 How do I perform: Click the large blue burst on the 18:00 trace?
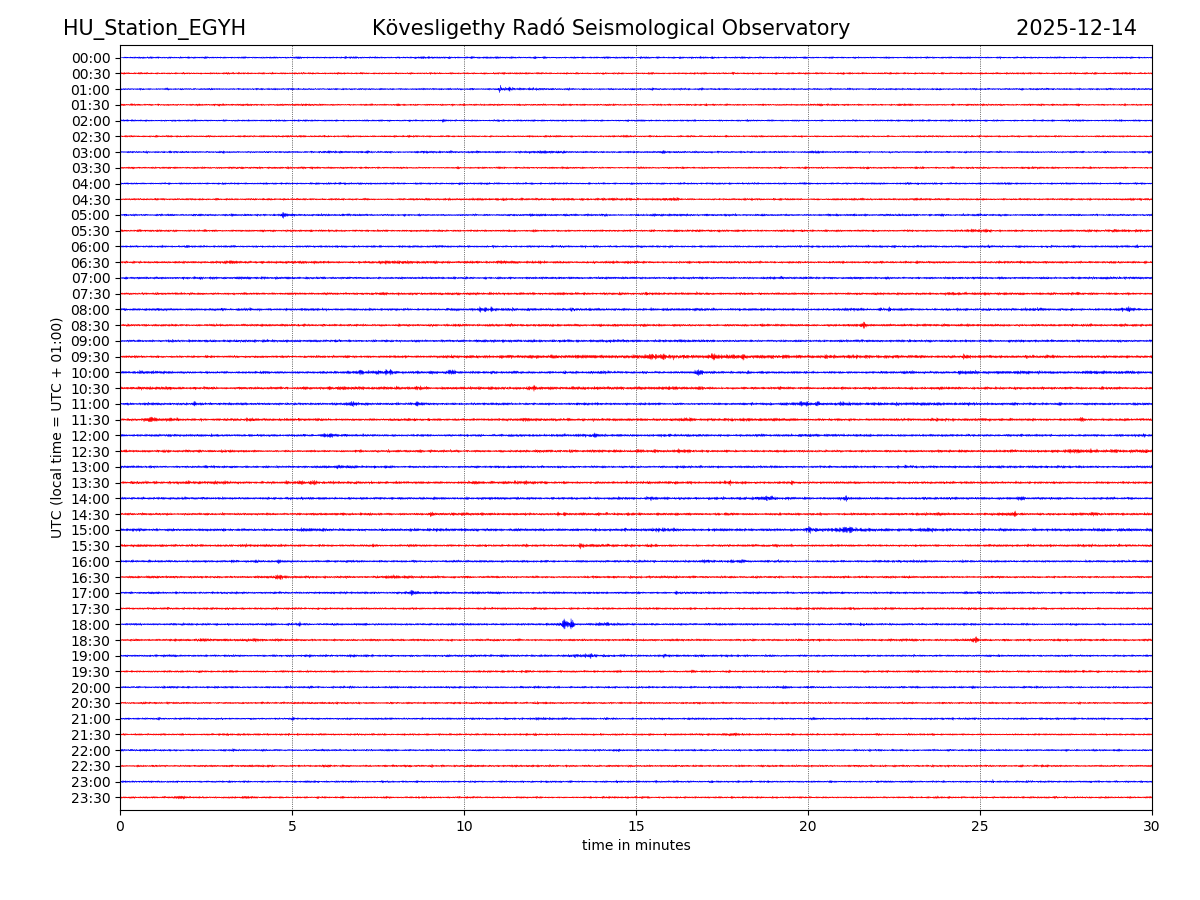567,624
